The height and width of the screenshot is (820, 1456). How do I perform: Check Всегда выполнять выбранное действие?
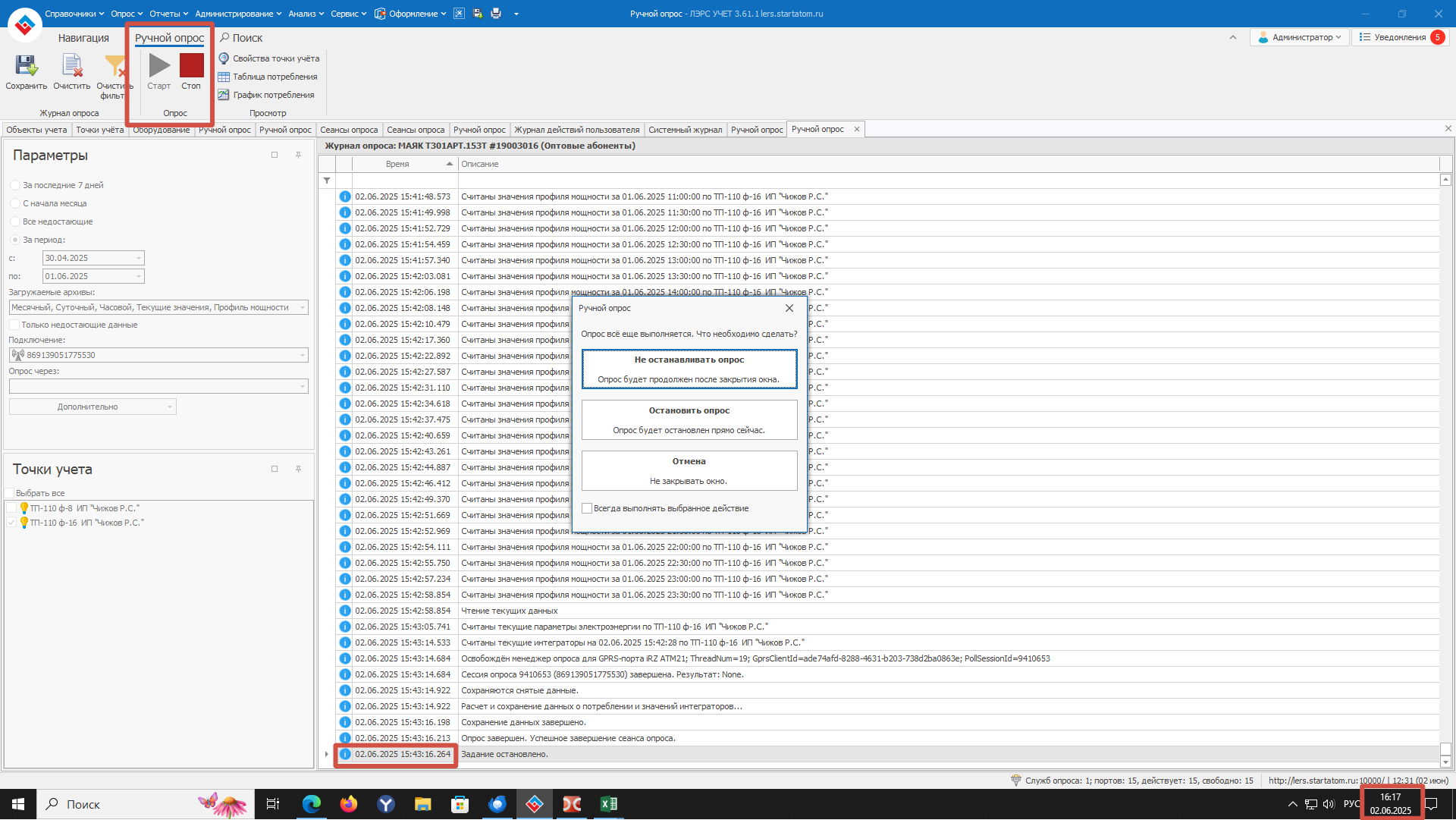pos(587,508)
